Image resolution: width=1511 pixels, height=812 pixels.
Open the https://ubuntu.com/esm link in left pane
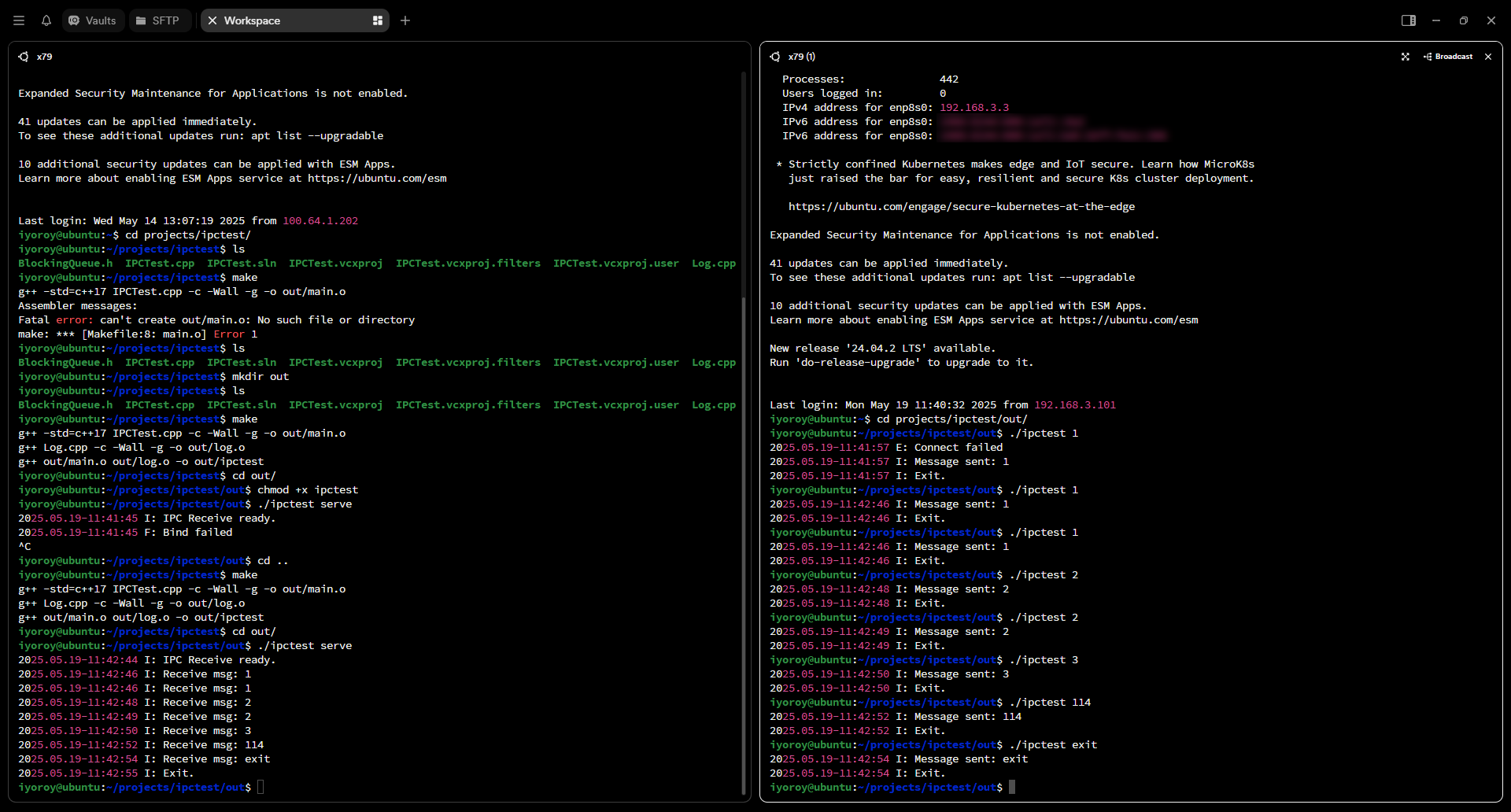[377, 179]
